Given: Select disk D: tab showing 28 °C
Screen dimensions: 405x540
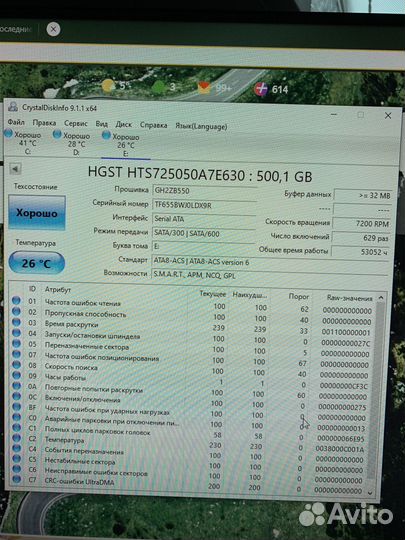Looking at the screenshot, I should pos(72,144).
